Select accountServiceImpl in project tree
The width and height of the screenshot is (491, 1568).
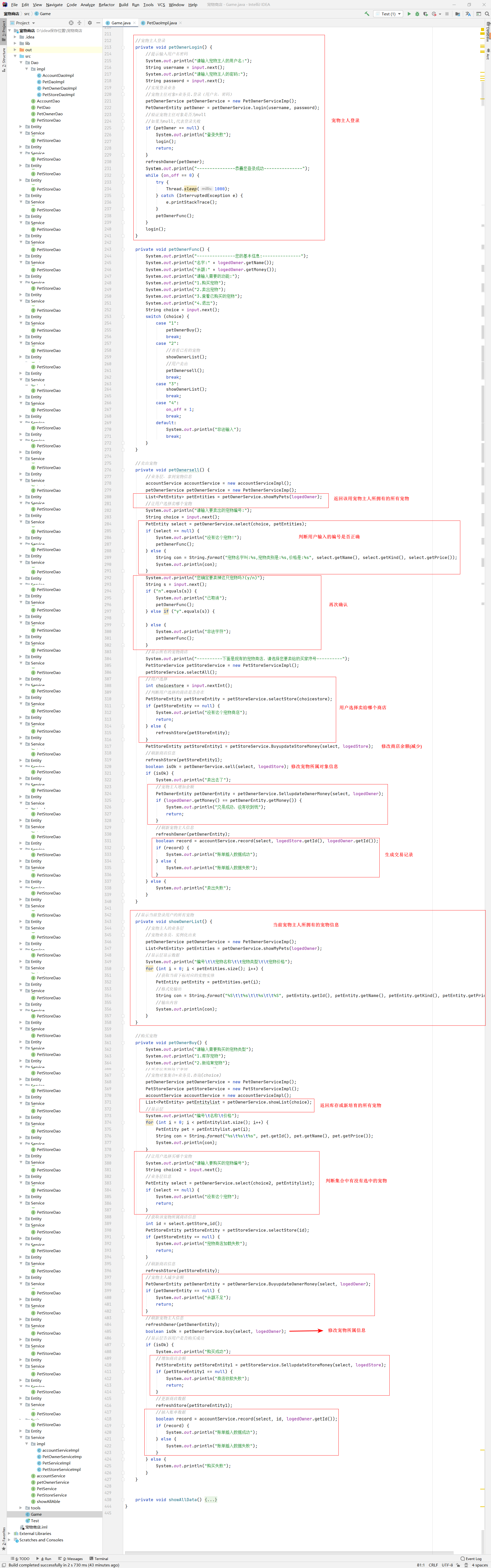click(58, 1450)
